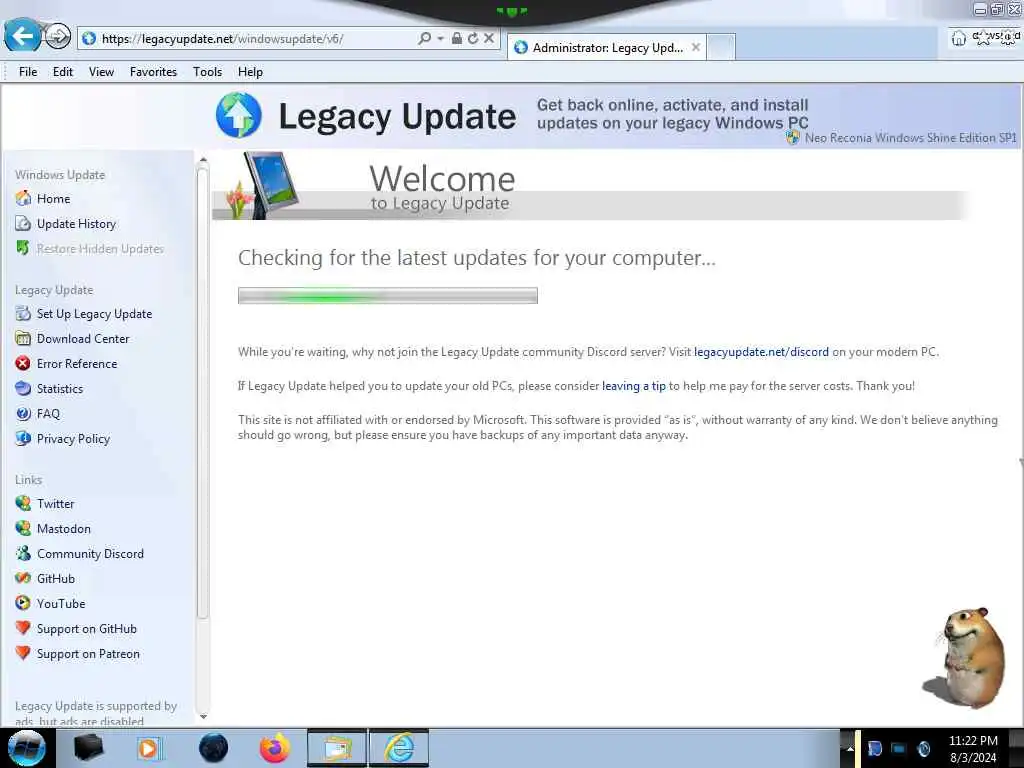Click the Home sidebar icon
Viewport: 1024px width, 768px height.
[x=23, y=198]
